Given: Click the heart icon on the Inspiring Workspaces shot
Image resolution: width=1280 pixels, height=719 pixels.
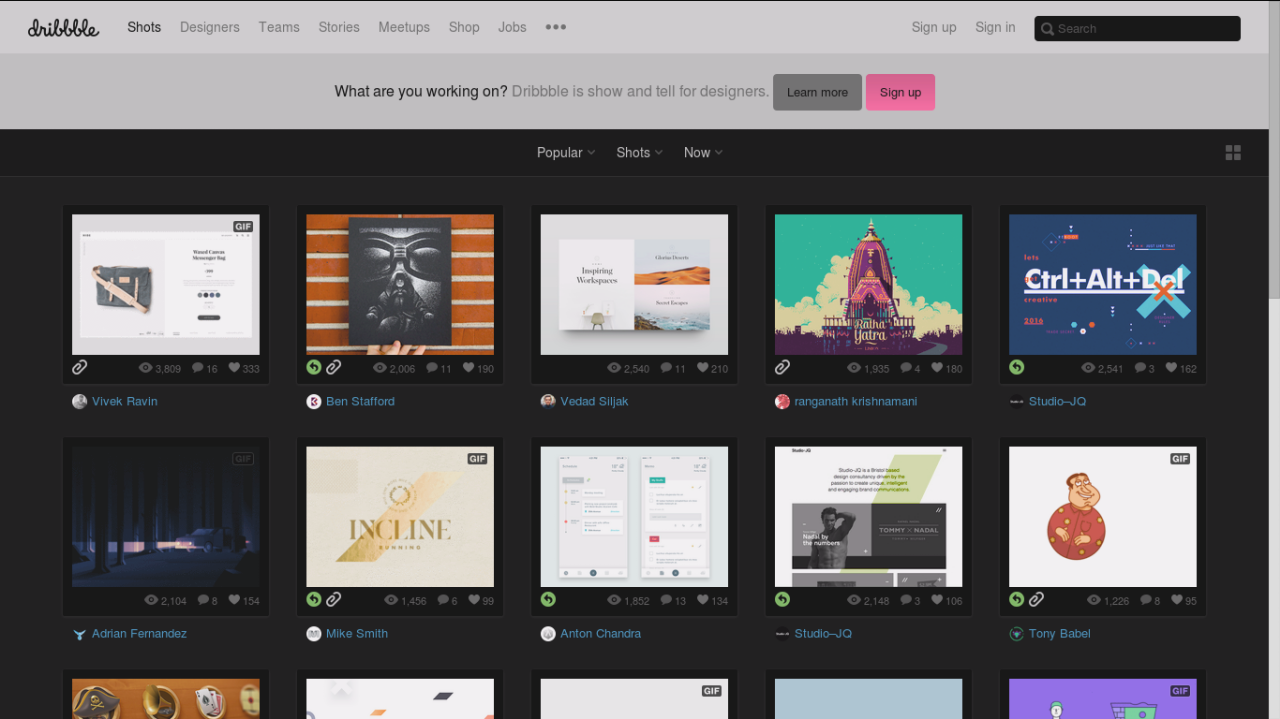Looking at the screenshot, I should click(702, 367).
